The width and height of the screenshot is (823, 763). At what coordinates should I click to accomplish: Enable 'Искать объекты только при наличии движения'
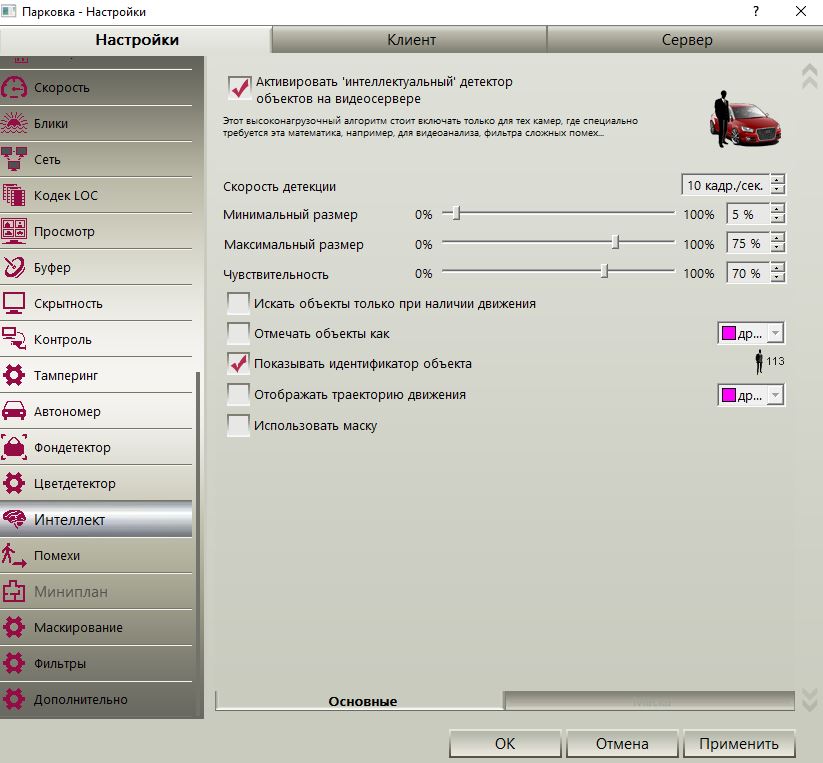click(238, 303)
